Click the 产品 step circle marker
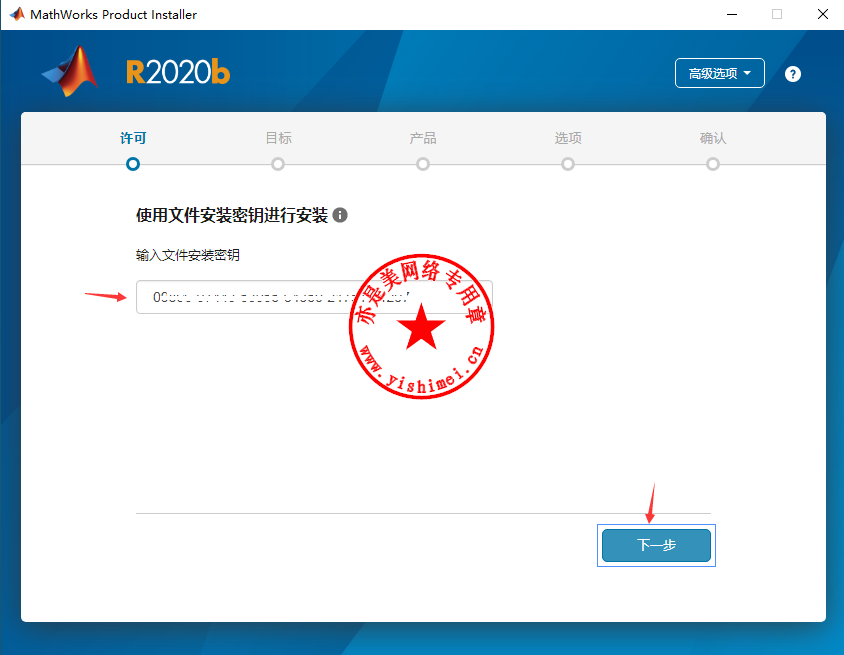 pos(423,164)
